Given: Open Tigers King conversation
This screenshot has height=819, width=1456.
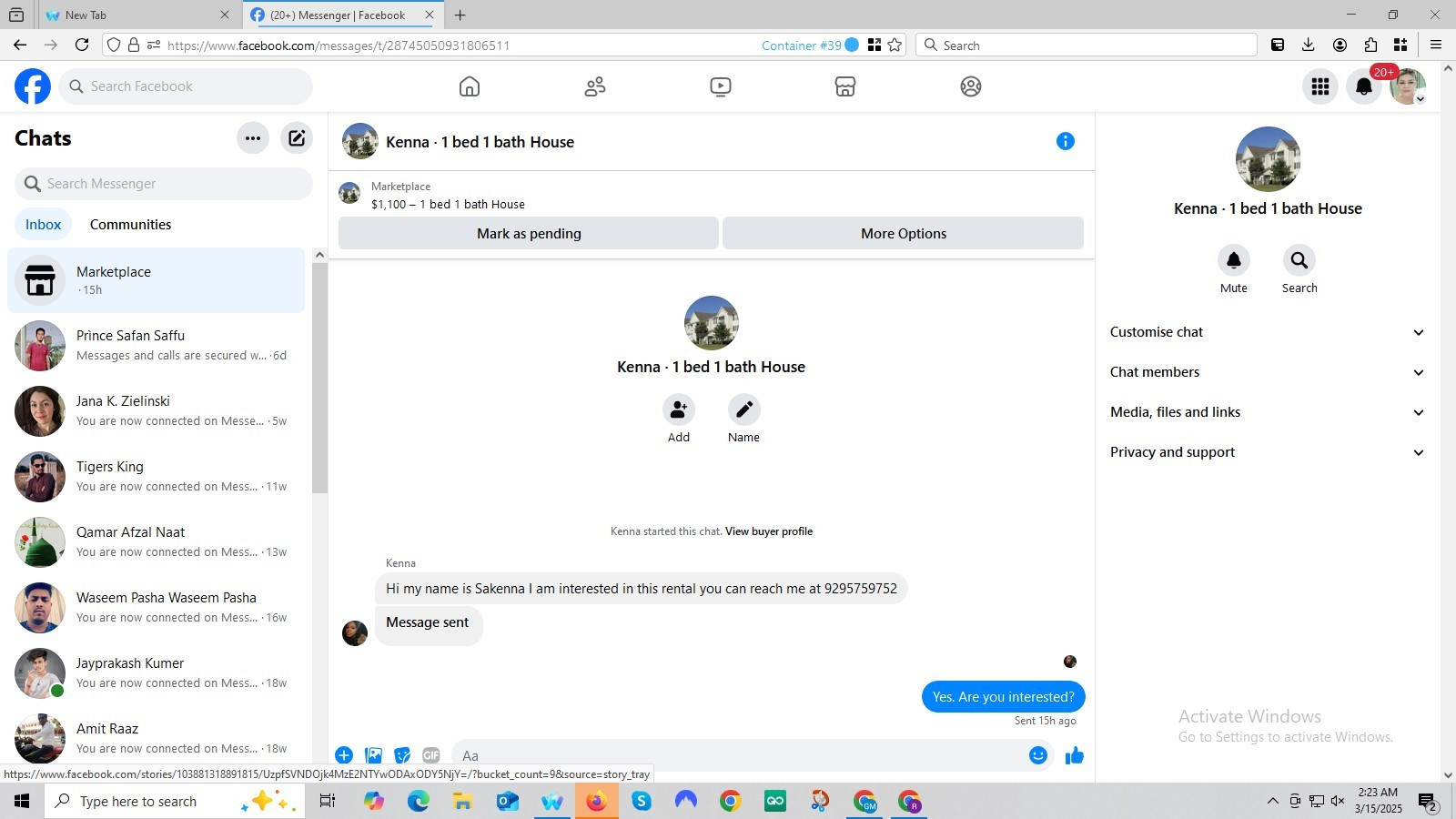Looking at the screenshot, I should point(157,477).
